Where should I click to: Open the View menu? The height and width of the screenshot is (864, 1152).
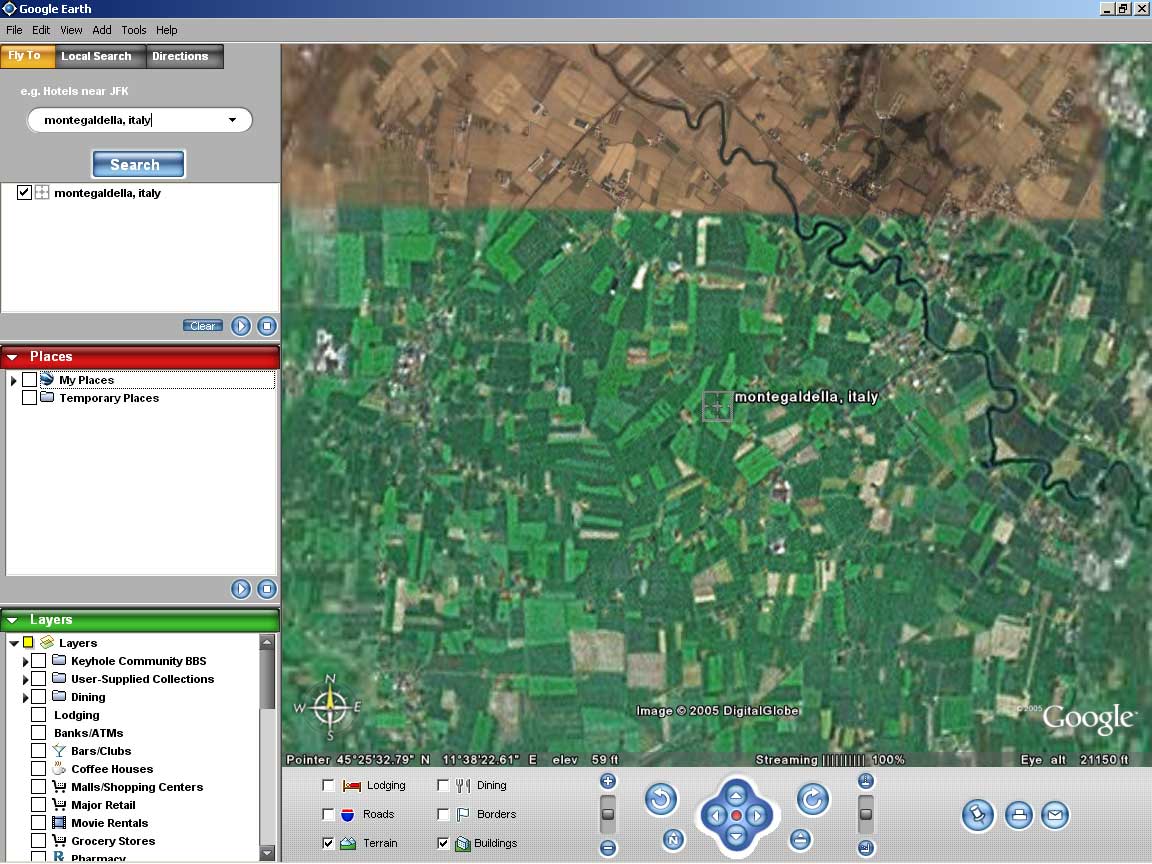click(x=71, y=30)
